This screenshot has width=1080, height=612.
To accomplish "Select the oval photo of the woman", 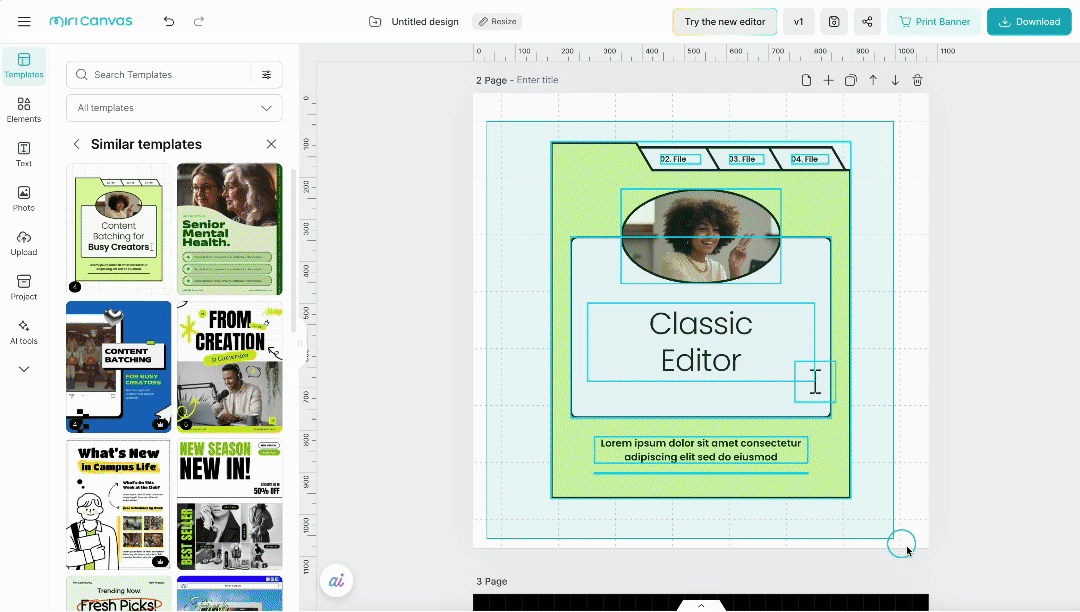I will click(700, 236).
